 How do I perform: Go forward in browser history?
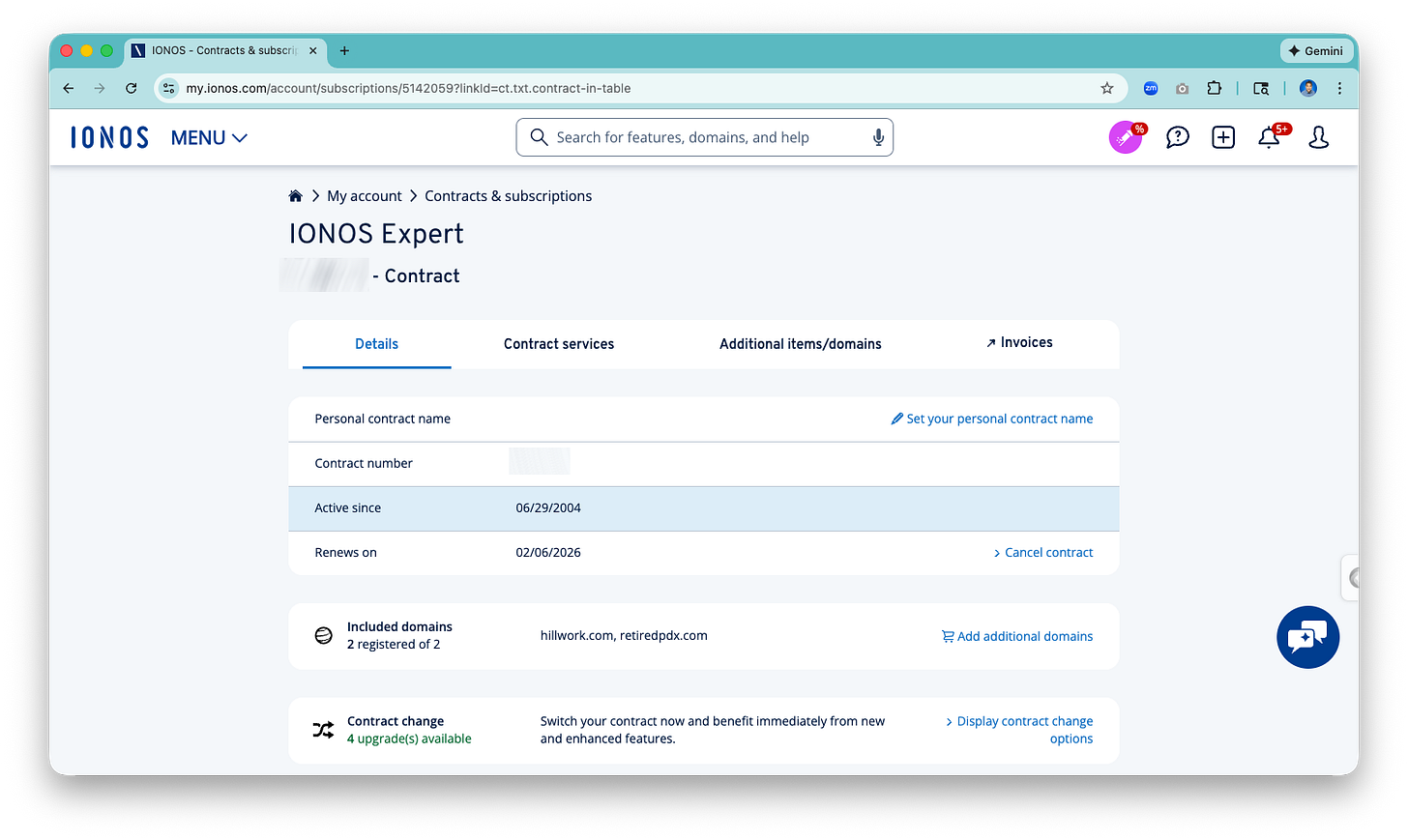[100, 88]
